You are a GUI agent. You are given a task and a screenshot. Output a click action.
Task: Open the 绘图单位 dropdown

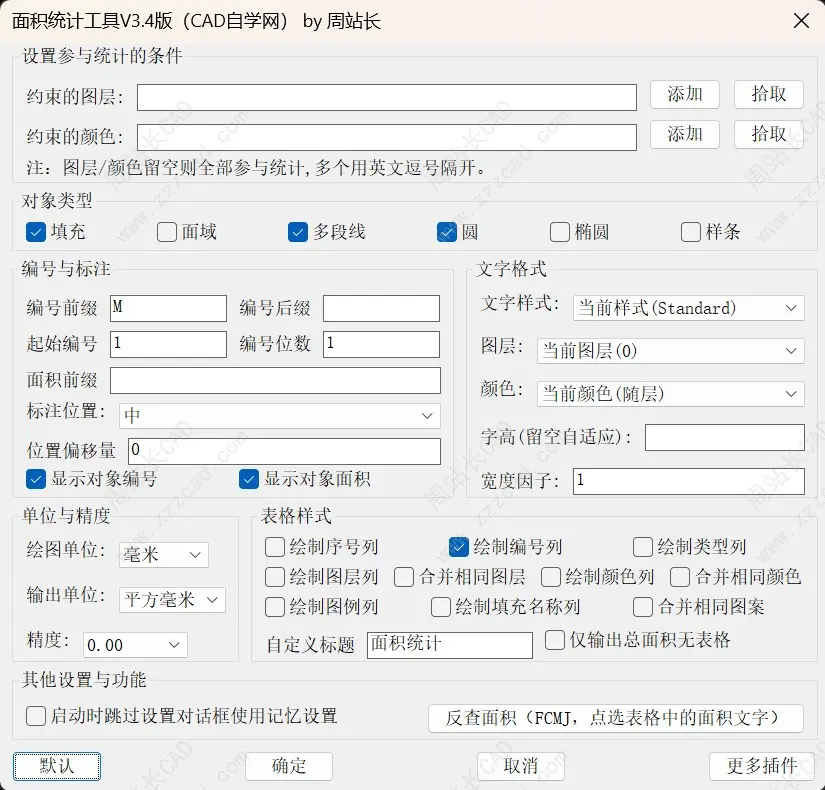(x=164, y=555)
